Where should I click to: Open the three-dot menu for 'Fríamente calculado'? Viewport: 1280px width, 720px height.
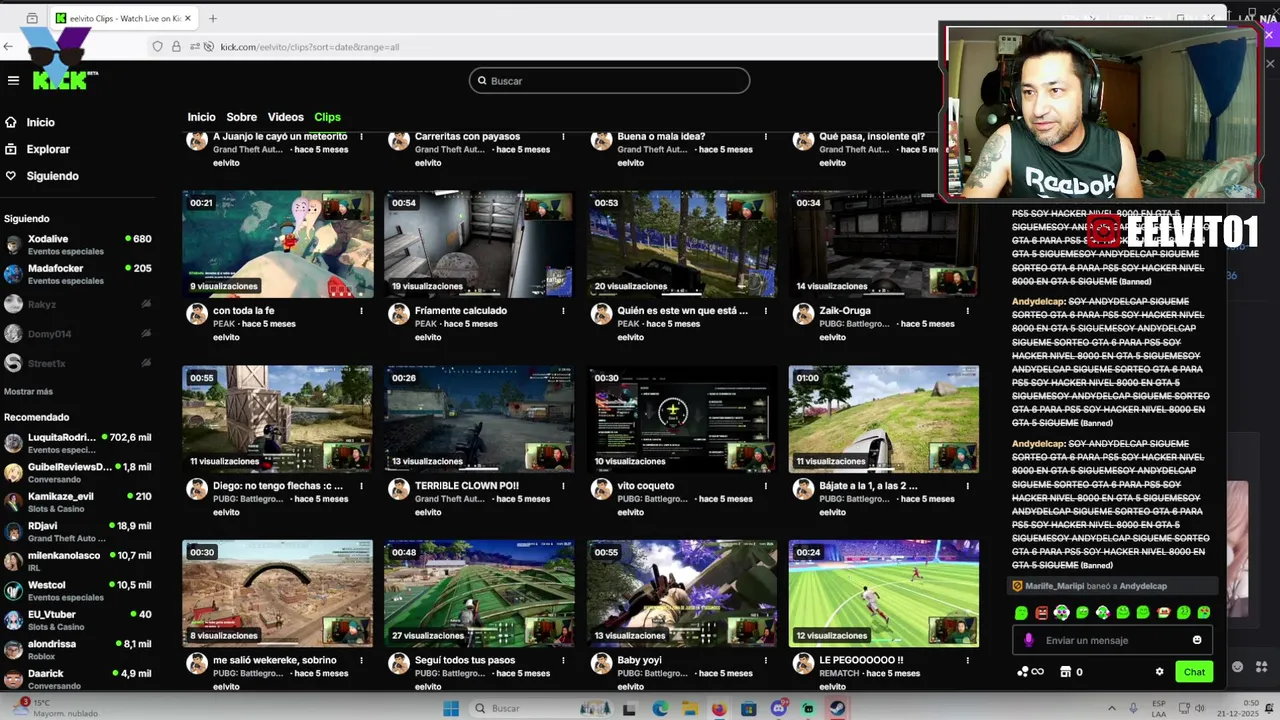563,311
